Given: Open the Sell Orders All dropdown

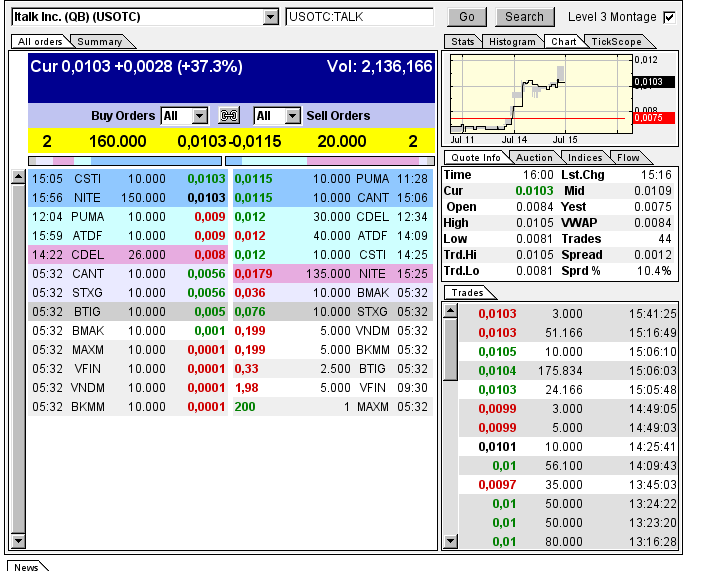Looking at the screenshot, I should click(x=293, y=116).
